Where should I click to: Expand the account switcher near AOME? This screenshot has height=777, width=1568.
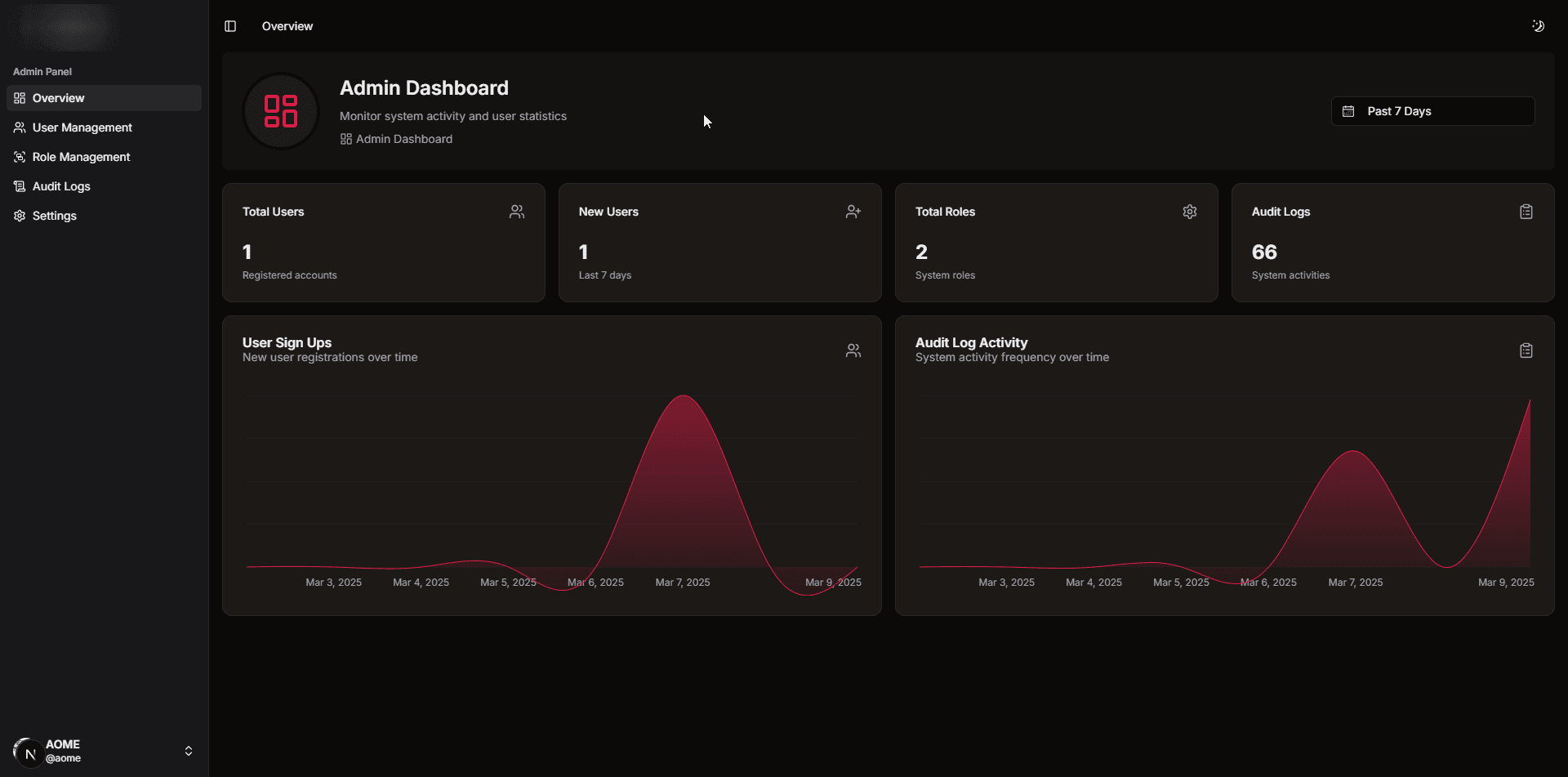pyautogui.click(x=188, y=750)
